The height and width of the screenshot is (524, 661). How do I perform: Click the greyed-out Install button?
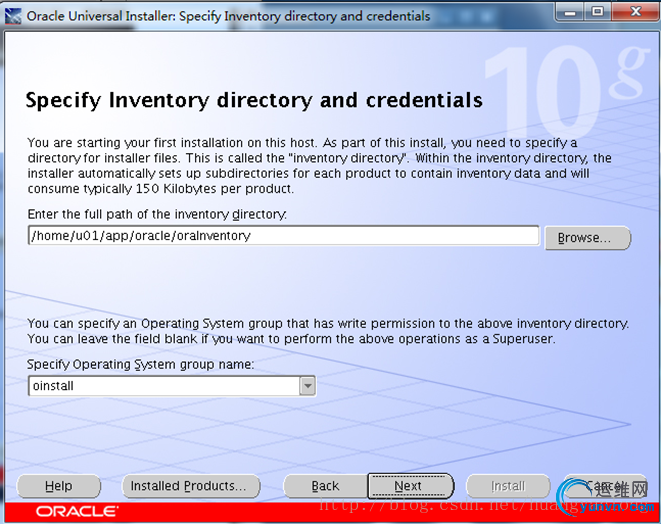coord(508,486)
